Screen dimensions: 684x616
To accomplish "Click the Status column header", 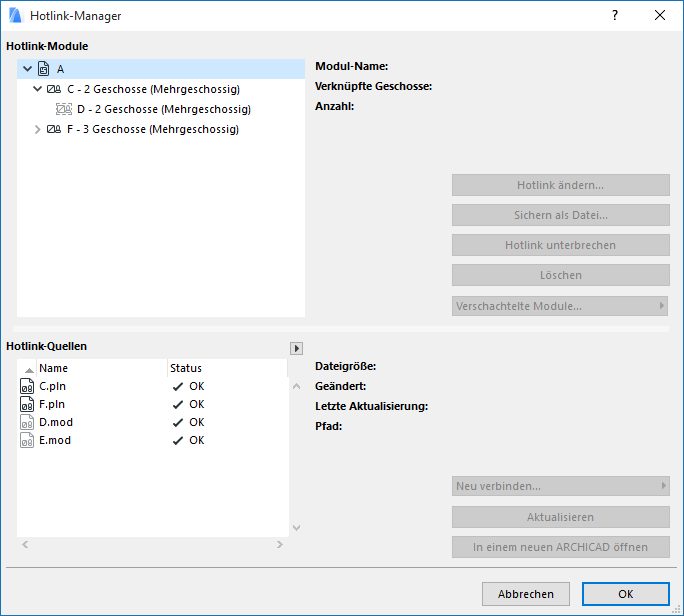I will point(227,368).
